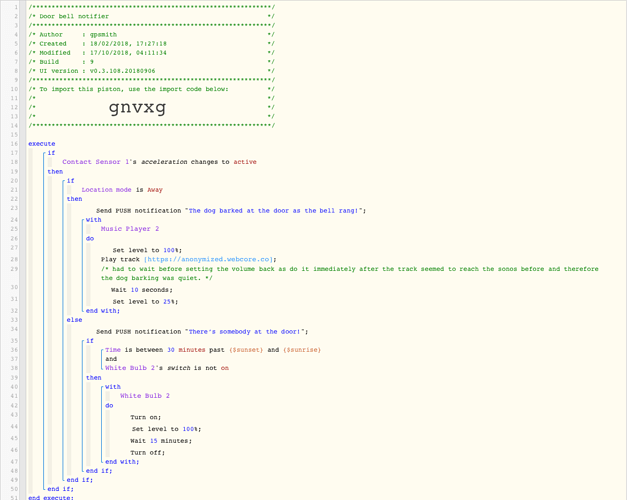The width and height of the screenshot is (630, 500).
Task: Open the anonymized.webcore.co track link
Action: pos(208,259)
